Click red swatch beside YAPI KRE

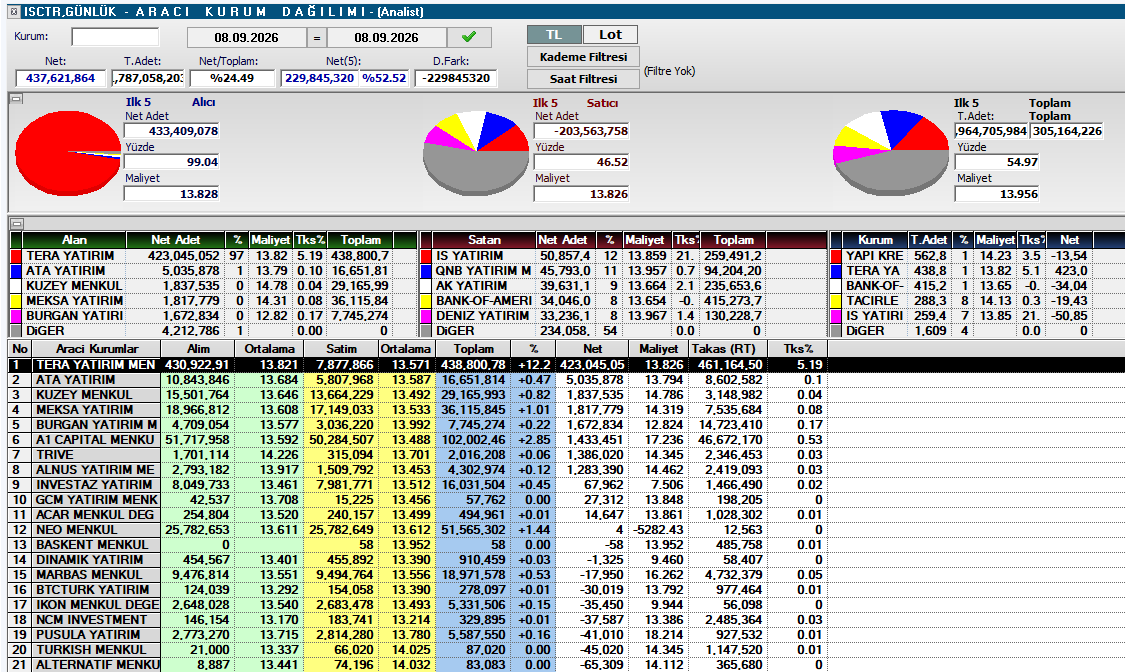pyautogui.click(x=836, y=255)
